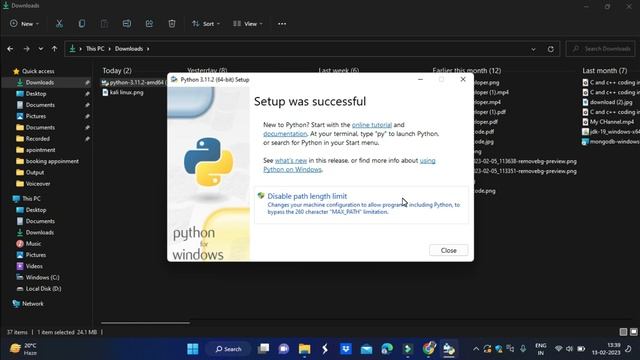Open the See more ellipsis menu

(282, 24)
